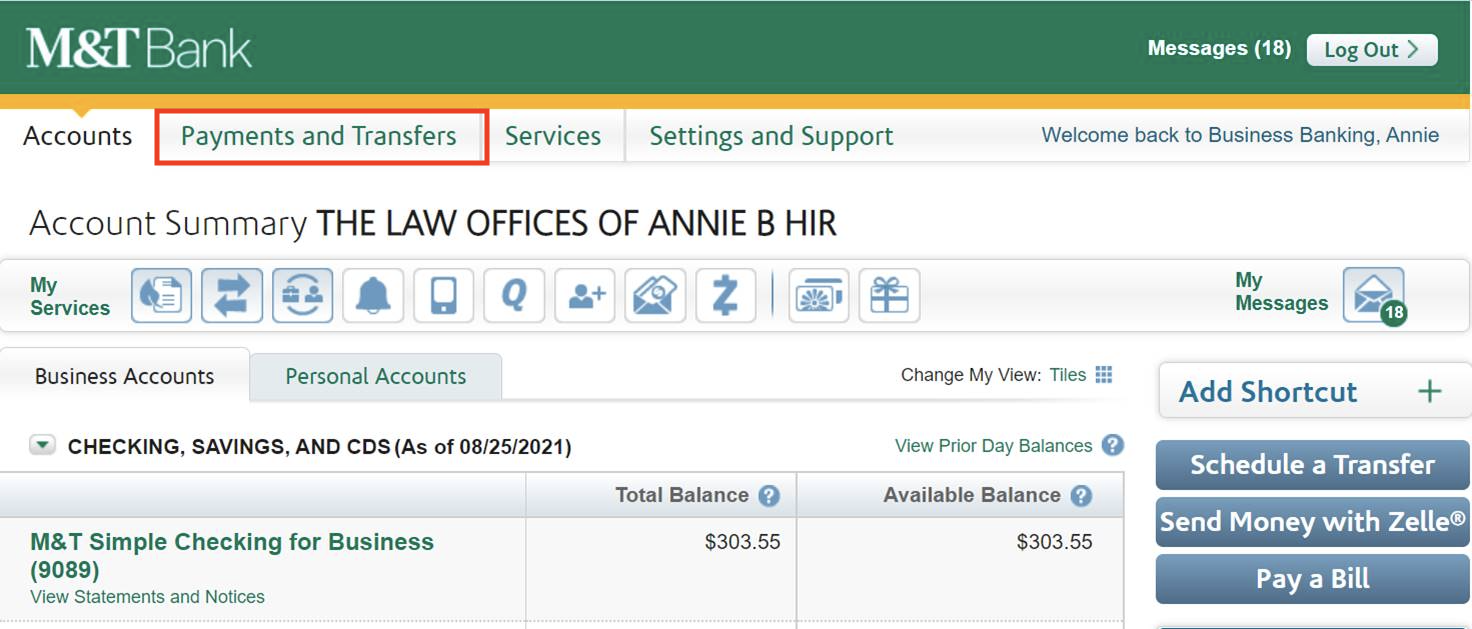Click the mobile banking phone icon

443,295
